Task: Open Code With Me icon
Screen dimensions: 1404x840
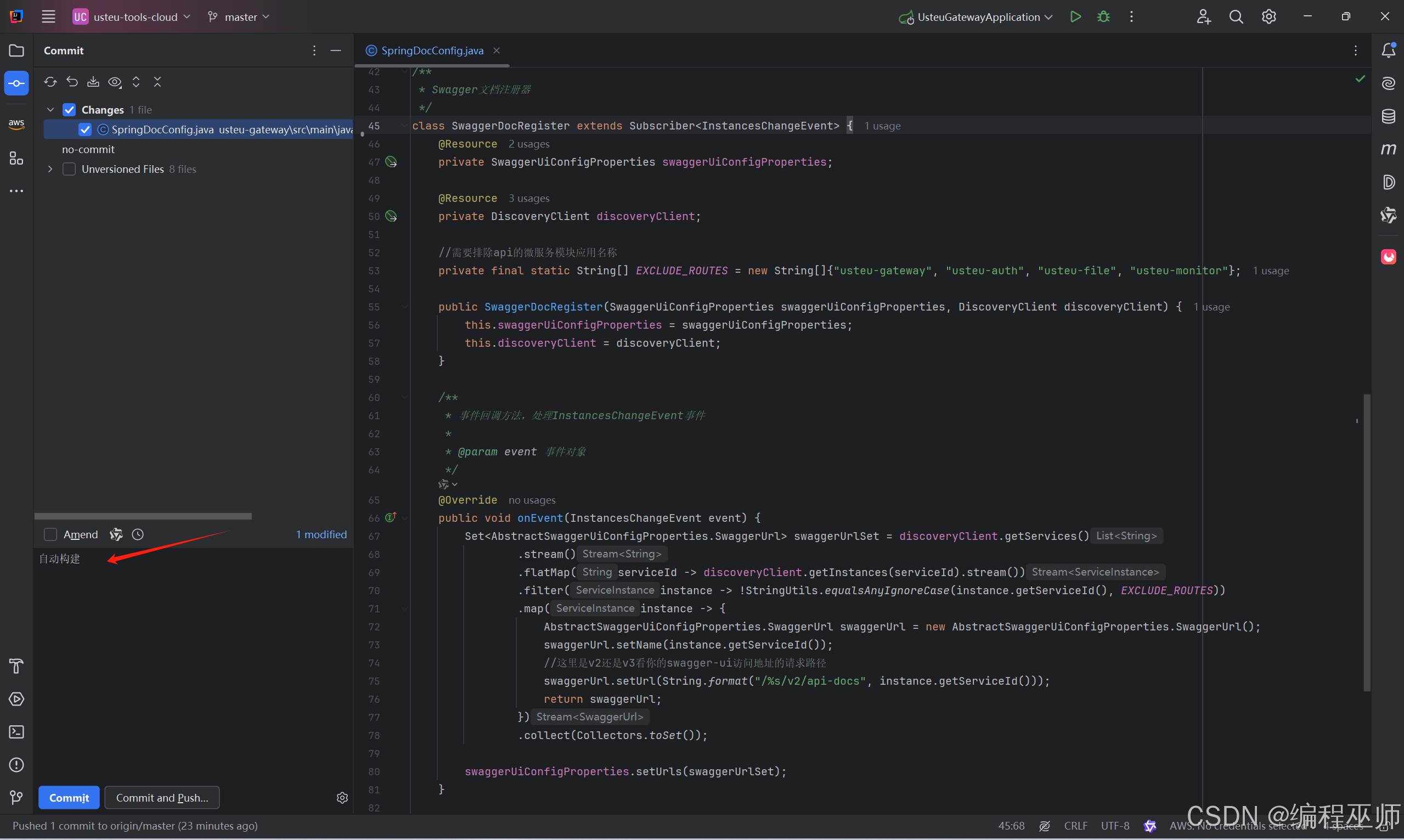Action: click(1203, 16)
